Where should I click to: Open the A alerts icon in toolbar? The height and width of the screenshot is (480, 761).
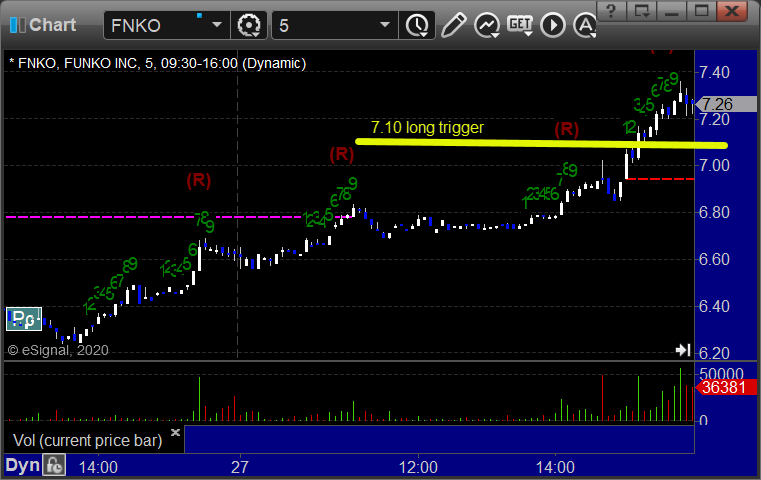(585, 25)
